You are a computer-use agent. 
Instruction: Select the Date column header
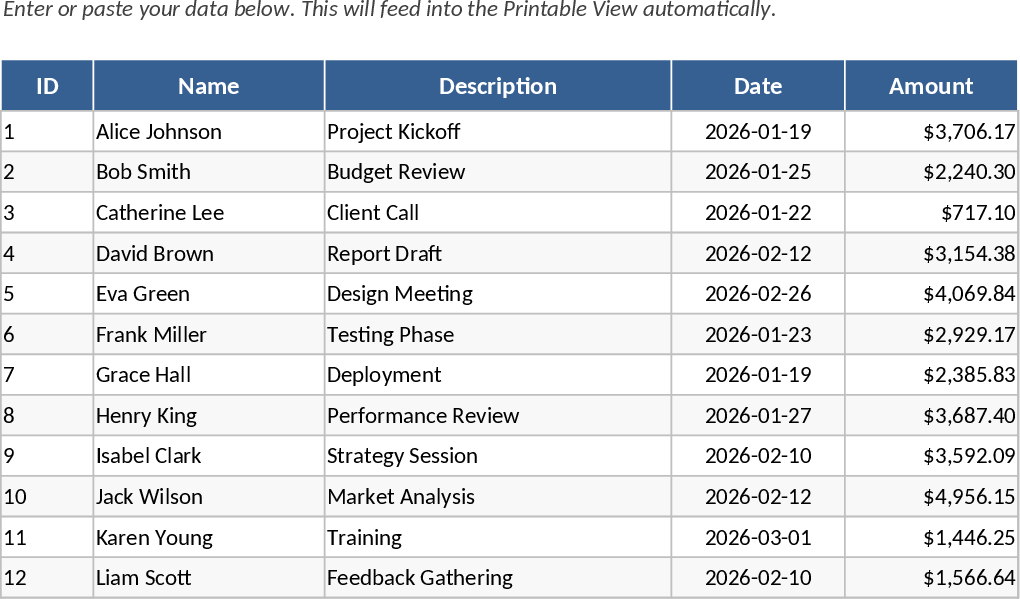coord(757,86)
